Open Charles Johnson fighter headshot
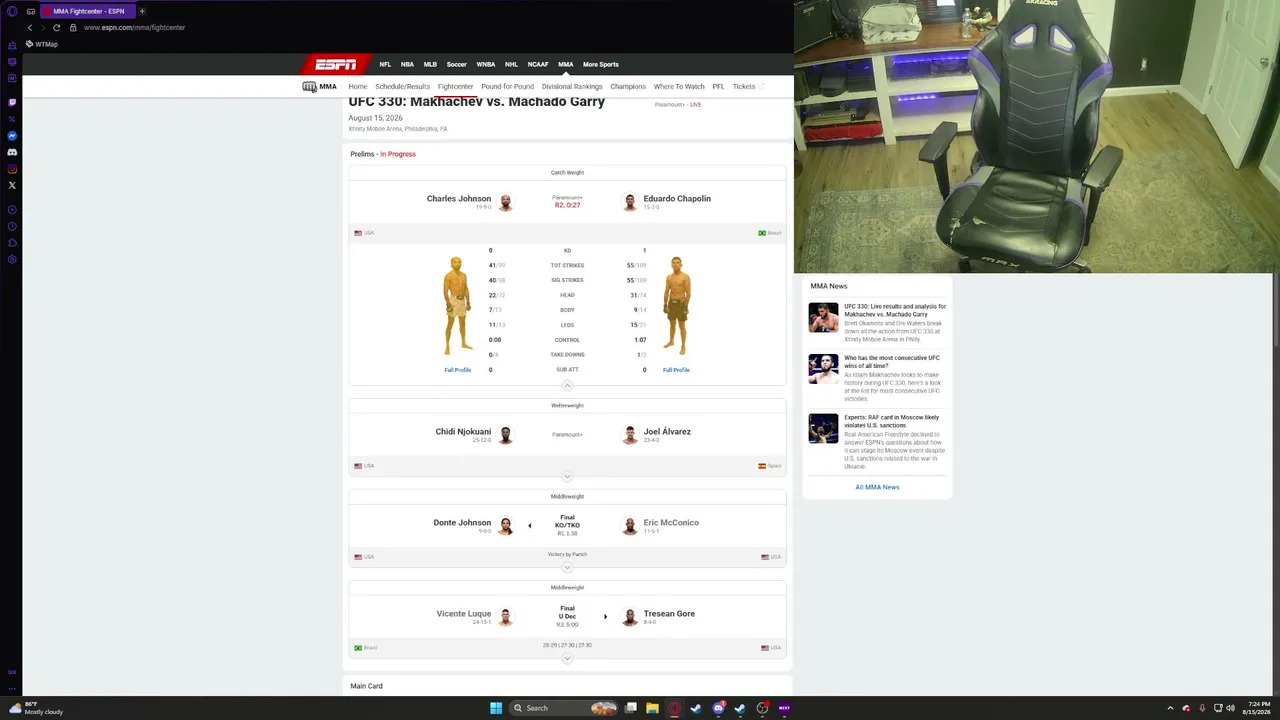1280x720 pixels. (505, 203)
